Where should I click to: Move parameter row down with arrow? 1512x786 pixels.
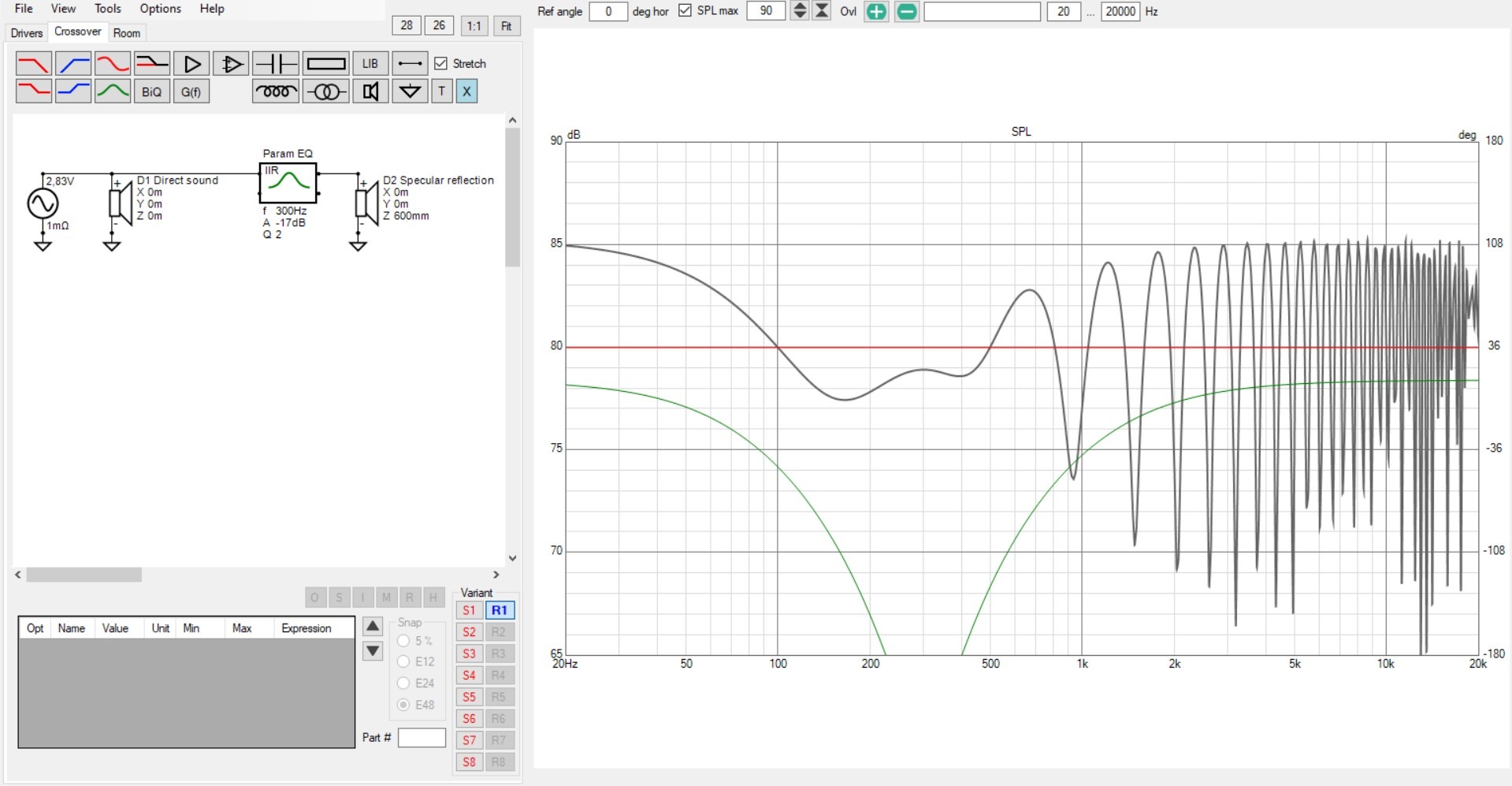(x=373, y=651)
